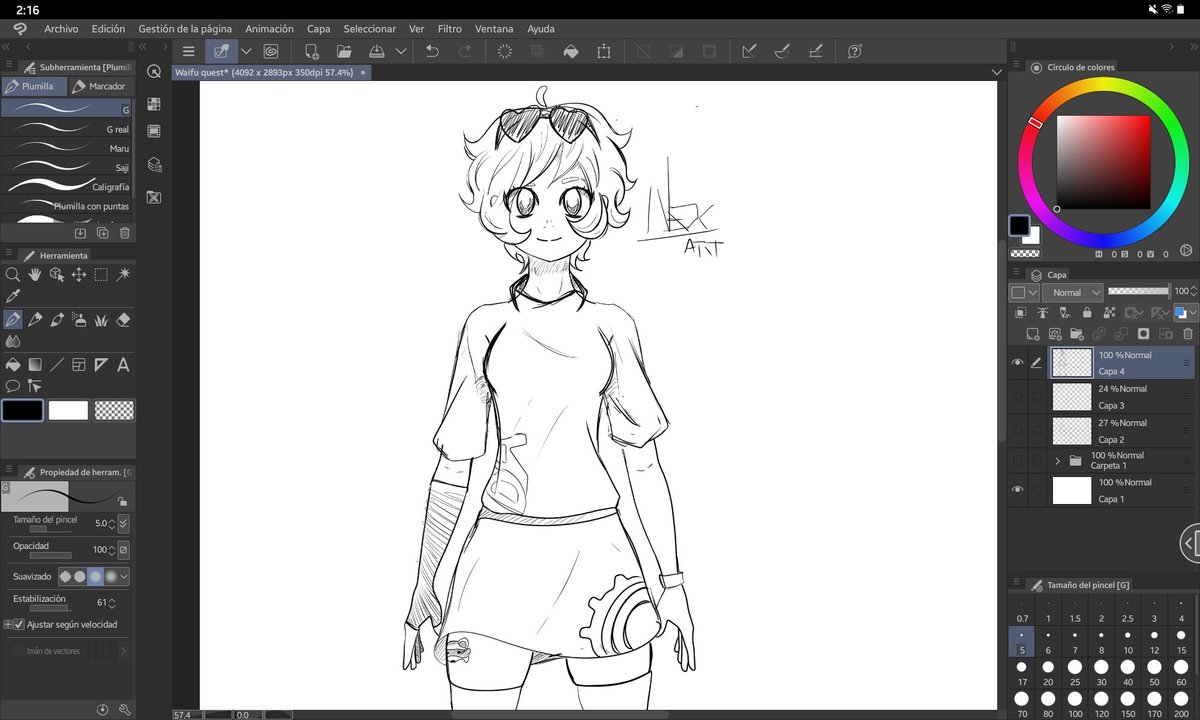Toggle Ajustar según velocidad checkbox
The width and height of the screenshot is (1200, 720).
[19, 624]
